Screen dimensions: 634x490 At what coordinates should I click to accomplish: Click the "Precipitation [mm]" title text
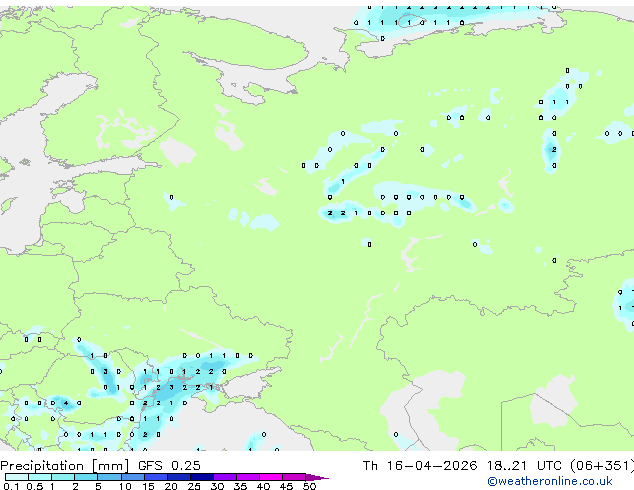coord(65,466)
